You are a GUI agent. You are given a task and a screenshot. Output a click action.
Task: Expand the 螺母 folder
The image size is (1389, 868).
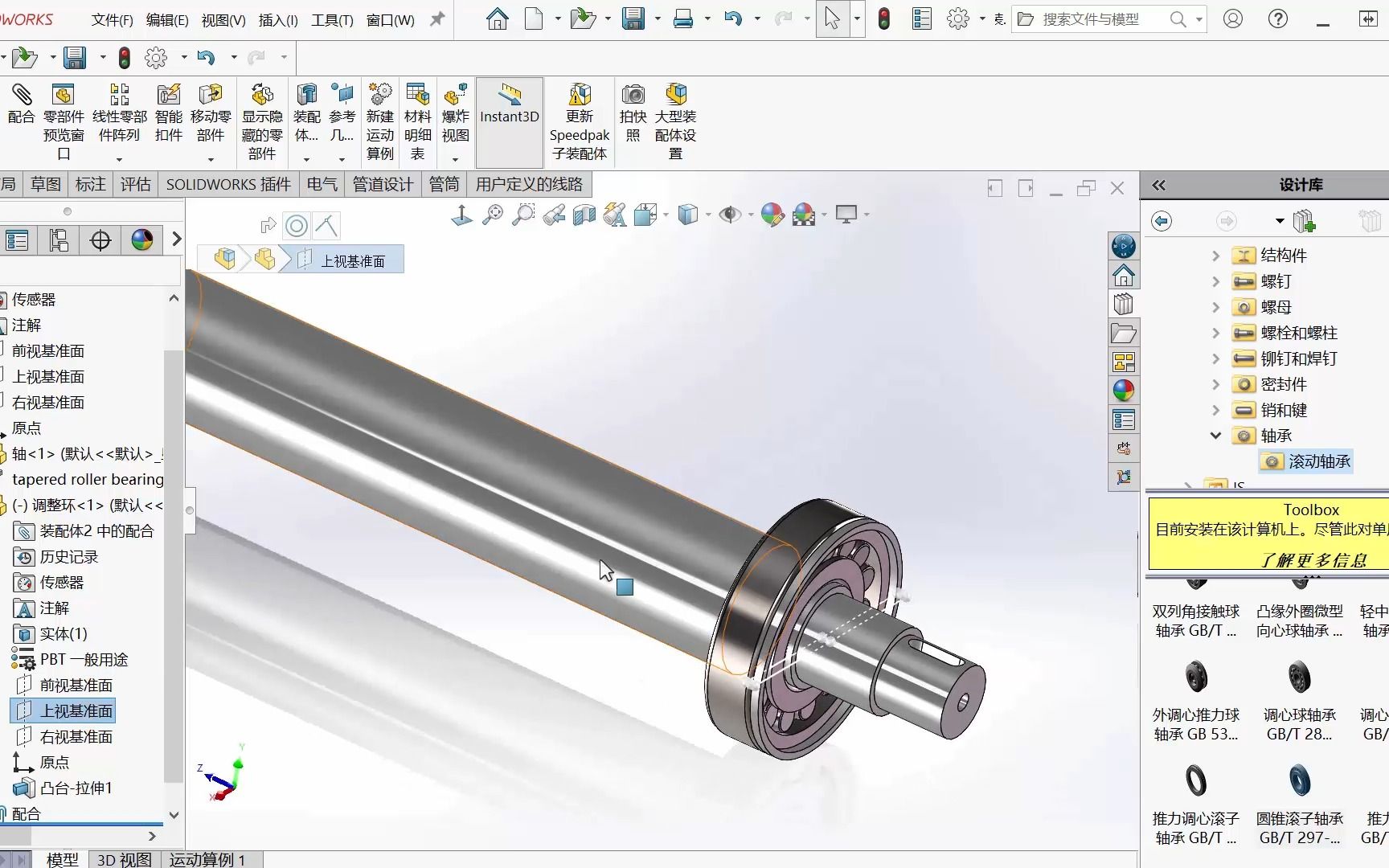click(x=1216, y=308)
